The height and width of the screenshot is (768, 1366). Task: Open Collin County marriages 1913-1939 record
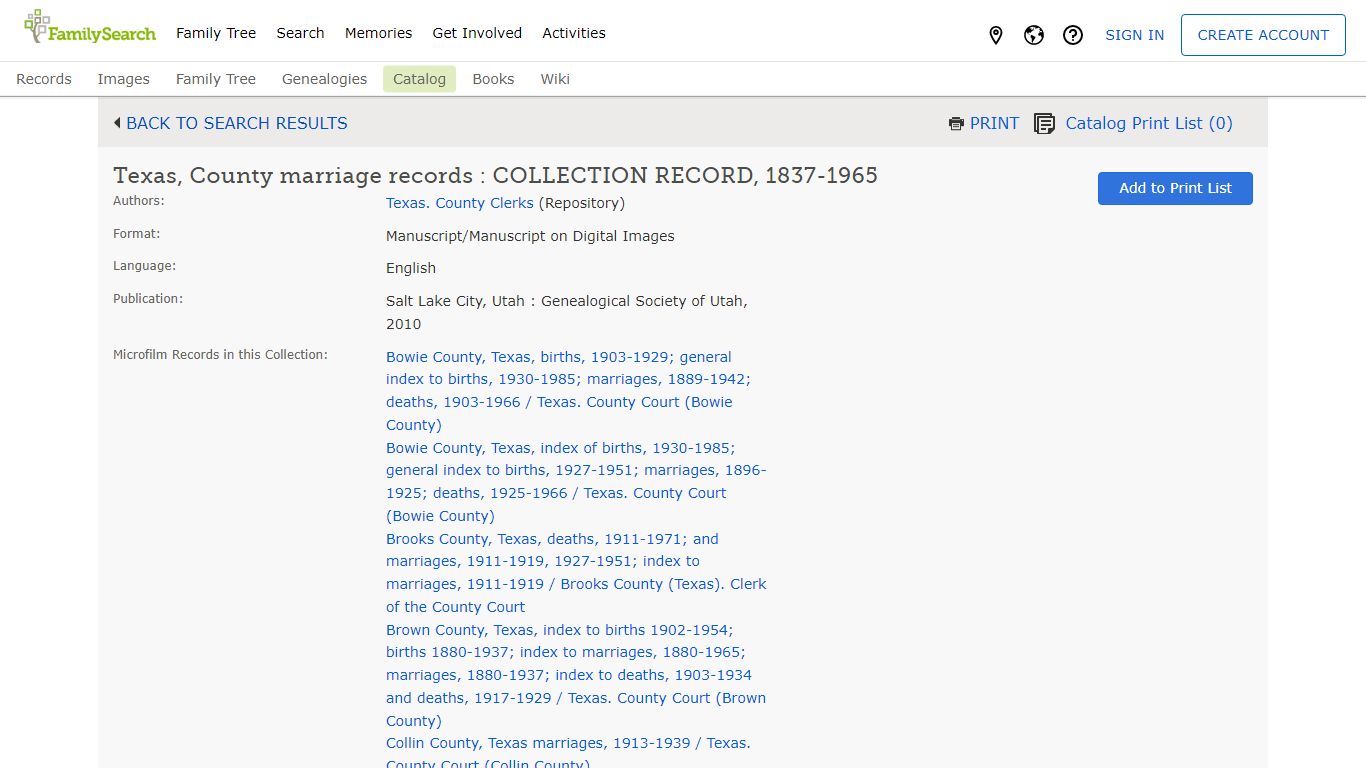(568, 753)
